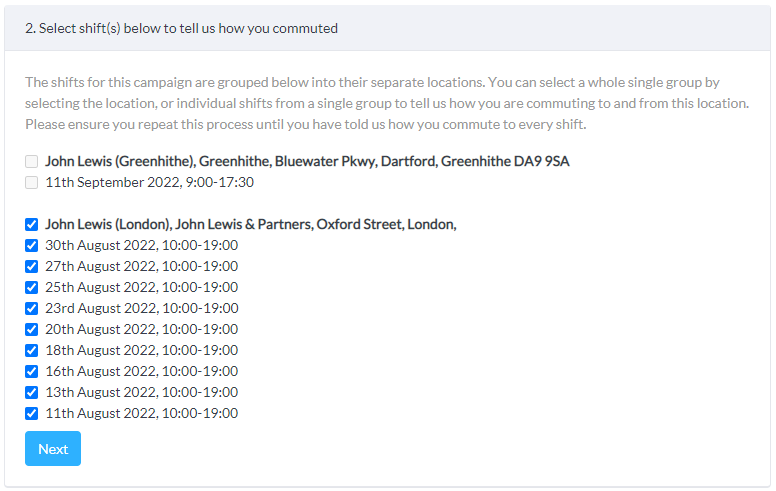The image size is (776, 491).
Task: Untick the 23rd August 2022 shift
Action: 32,308
